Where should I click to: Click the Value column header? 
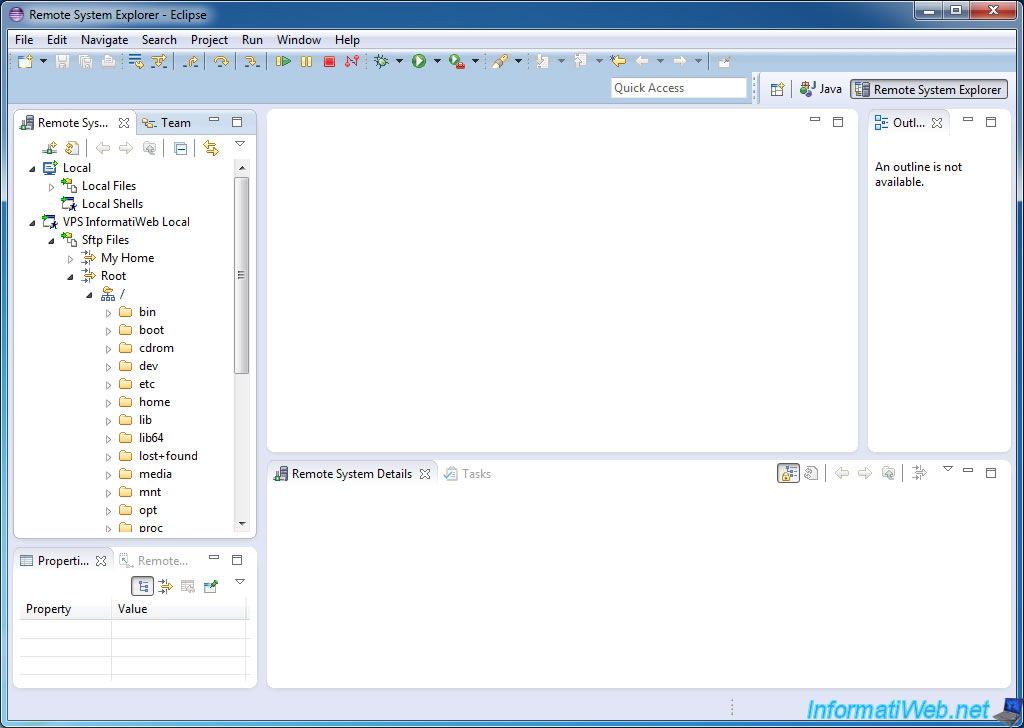180,609
